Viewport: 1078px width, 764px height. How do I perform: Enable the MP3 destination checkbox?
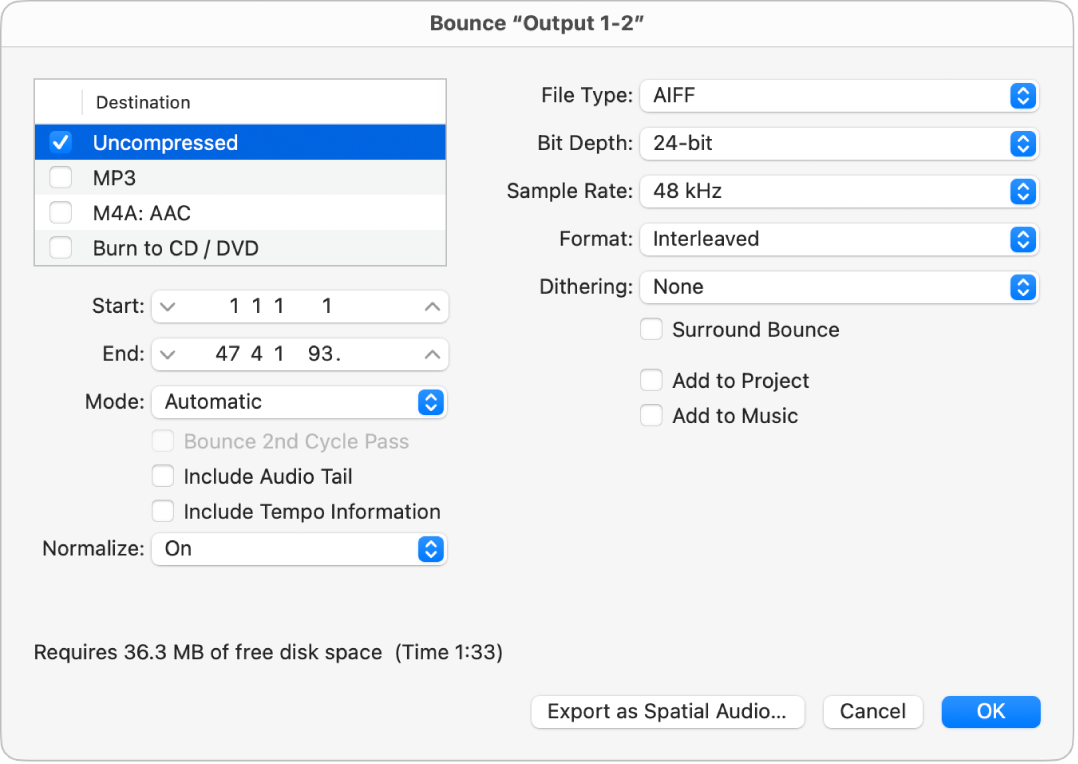point(60,177)
